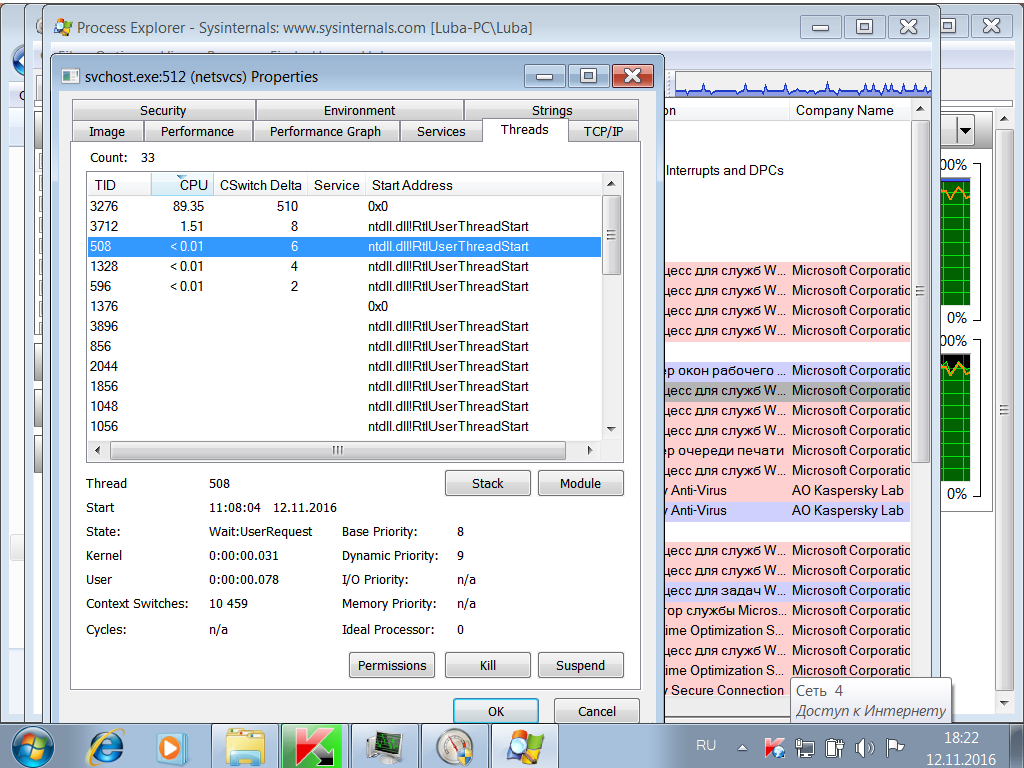Open Kaspersky taskbar application

315,746
